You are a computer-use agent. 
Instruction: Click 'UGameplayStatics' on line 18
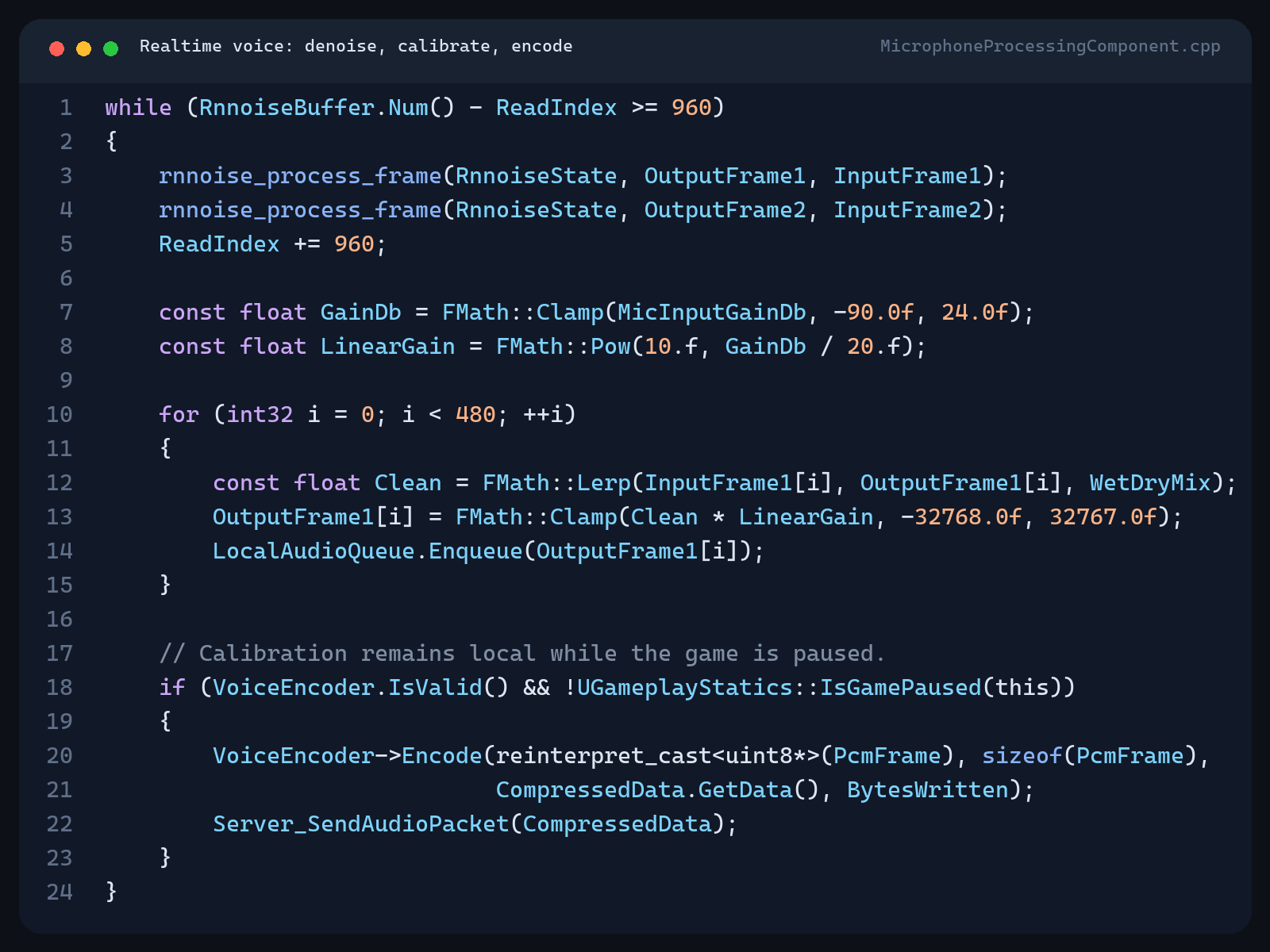coord(684,687)
